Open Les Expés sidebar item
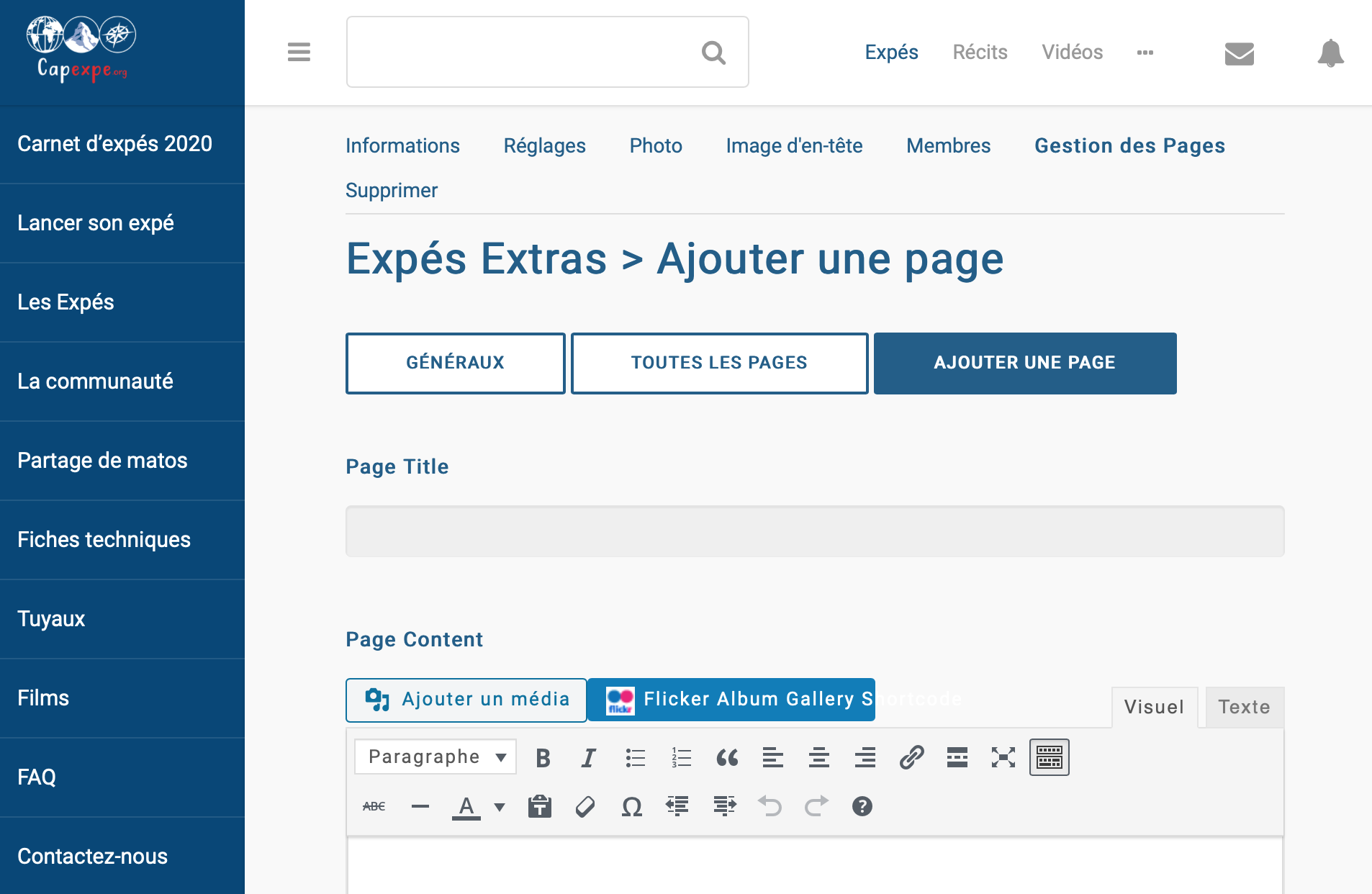1372x894 pixels. [x=122, y=302]
